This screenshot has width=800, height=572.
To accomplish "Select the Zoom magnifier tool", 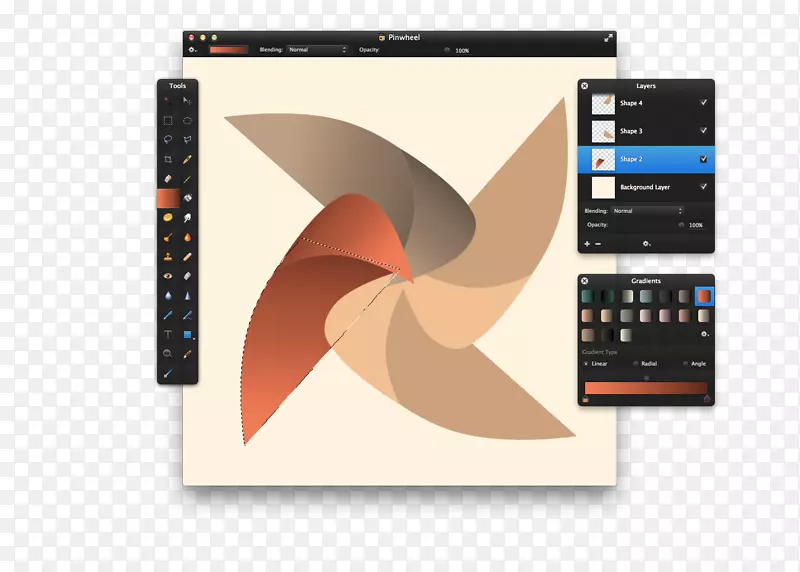I will tap(168, 353).
